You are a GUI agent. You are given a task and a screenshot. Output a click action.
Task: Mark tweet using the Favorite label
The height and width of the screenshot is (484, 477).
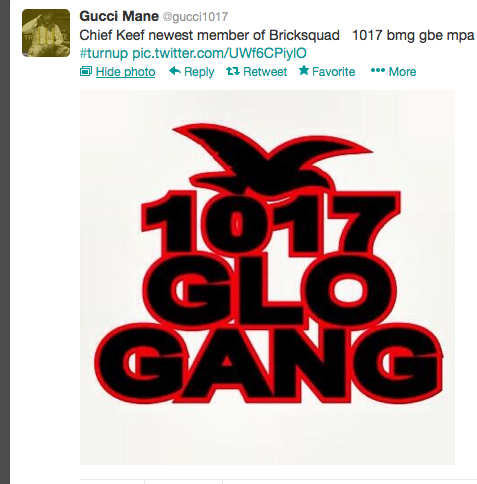click(334, 72)
